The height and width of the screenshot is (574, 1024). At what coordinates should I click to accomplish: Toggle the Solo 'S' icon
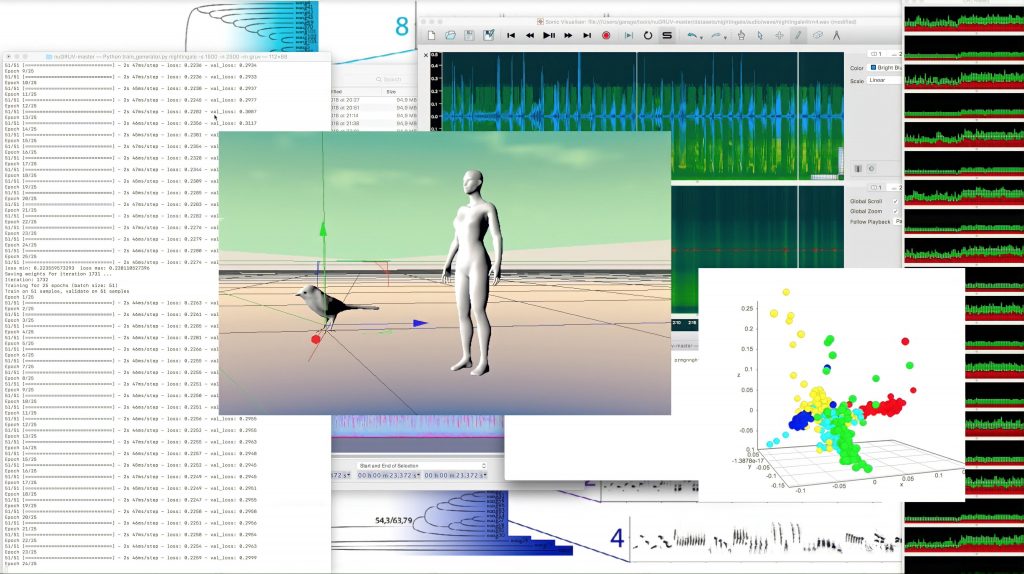[x=667, y=35]
